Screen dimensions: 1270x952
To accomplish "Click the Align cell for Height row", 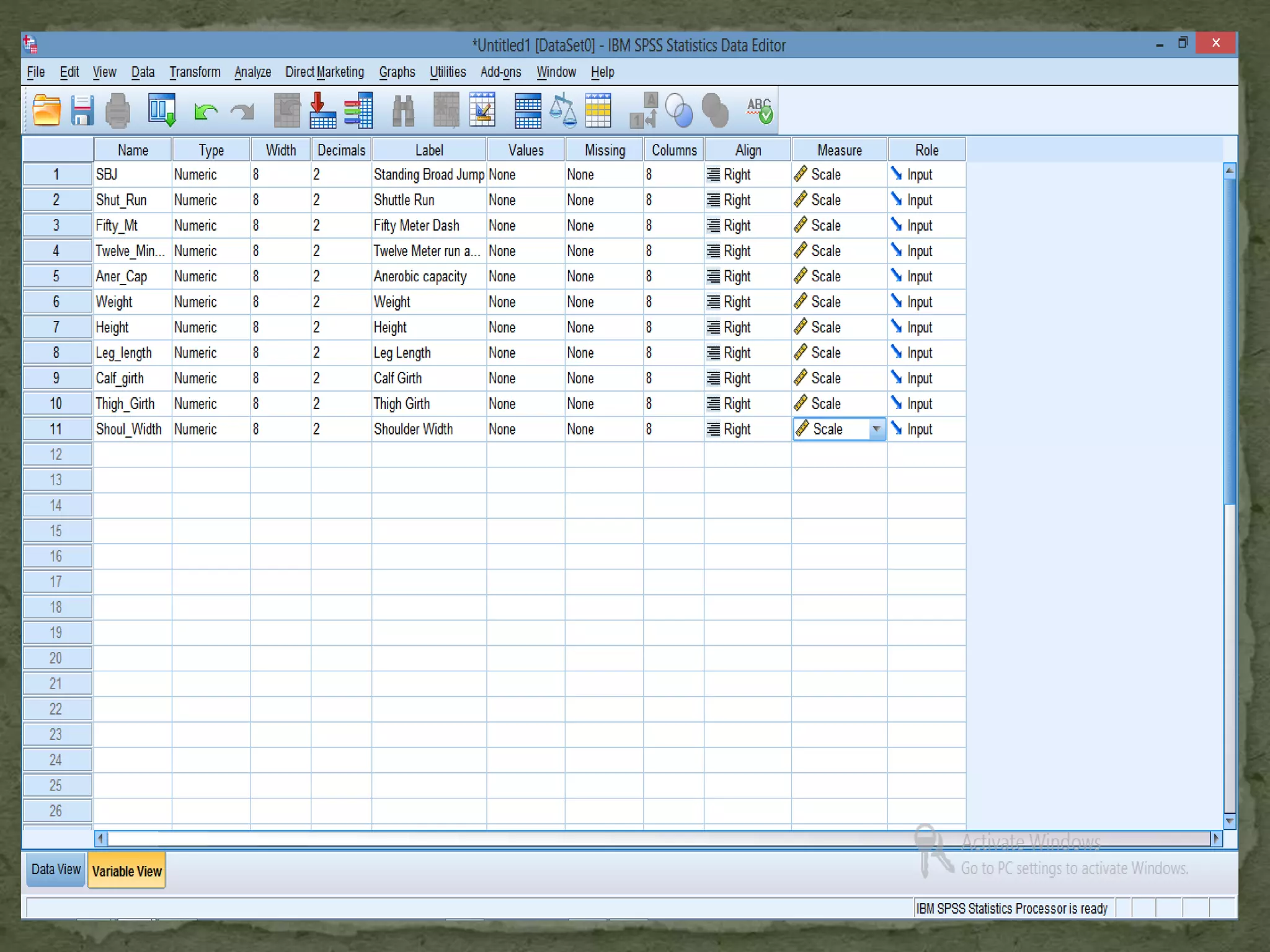I will coord(747,327).
